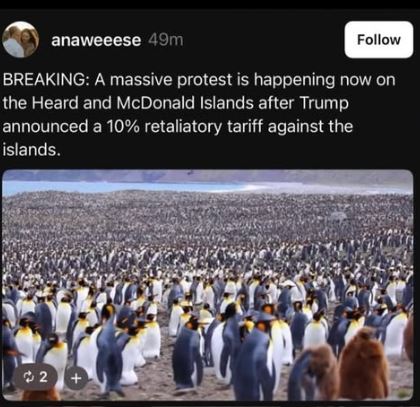Click the word Trump in caption

[324, 104]
